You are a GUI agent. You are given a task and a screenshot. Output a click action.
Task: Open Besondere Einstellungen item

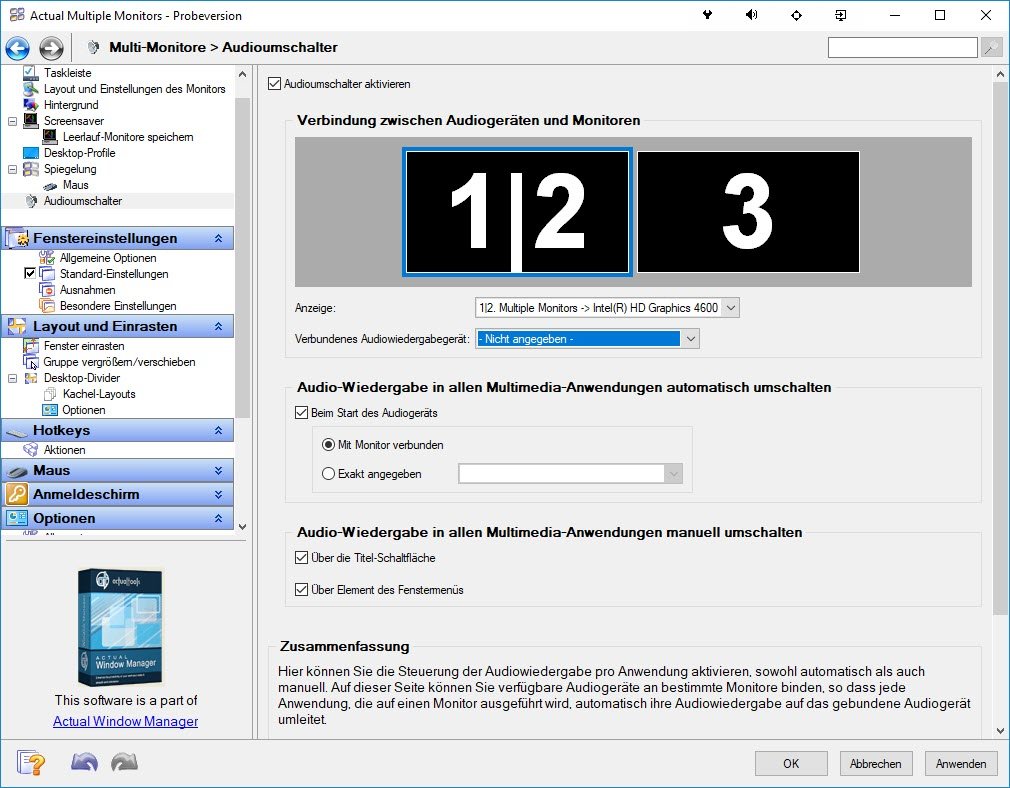[x=118, y=306]
